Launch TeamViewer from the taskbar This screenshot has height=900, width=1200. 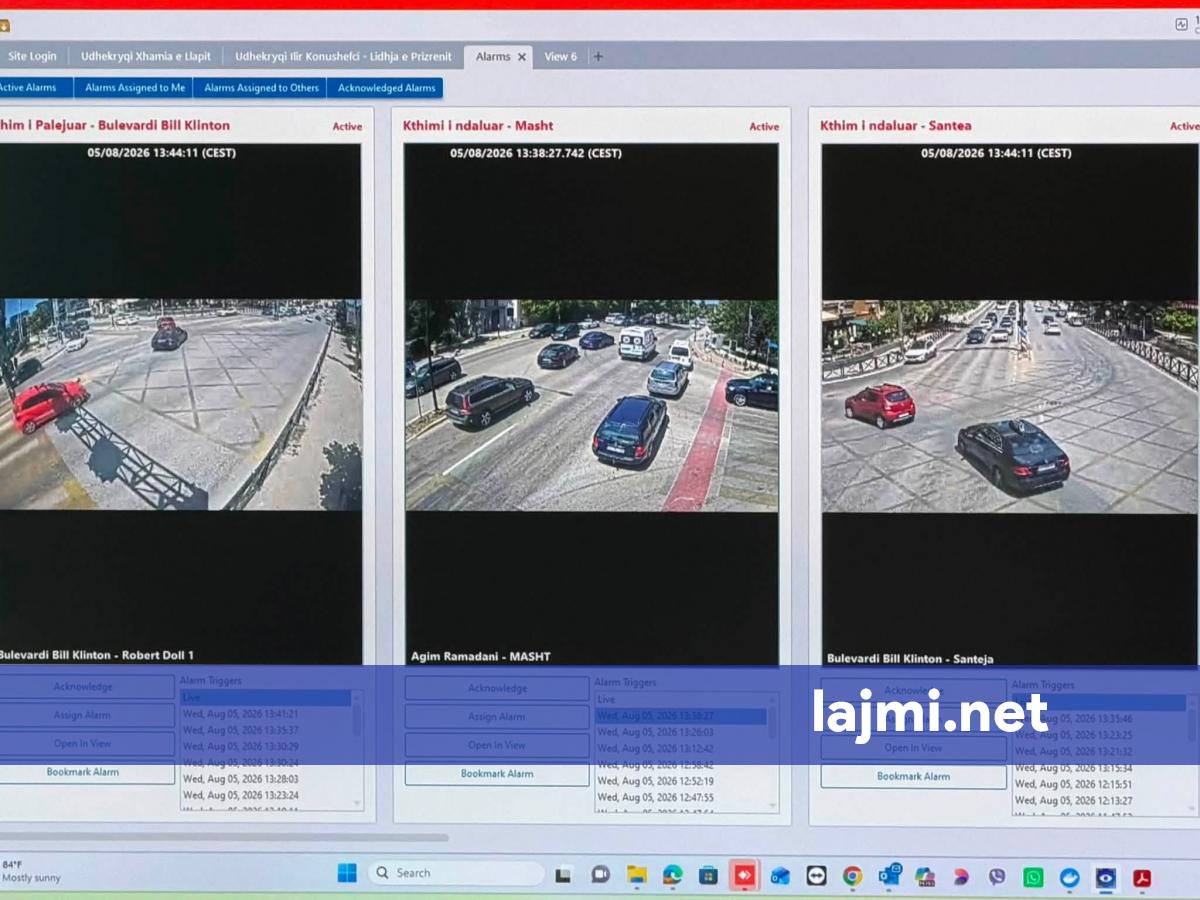(x=816, y=876)
